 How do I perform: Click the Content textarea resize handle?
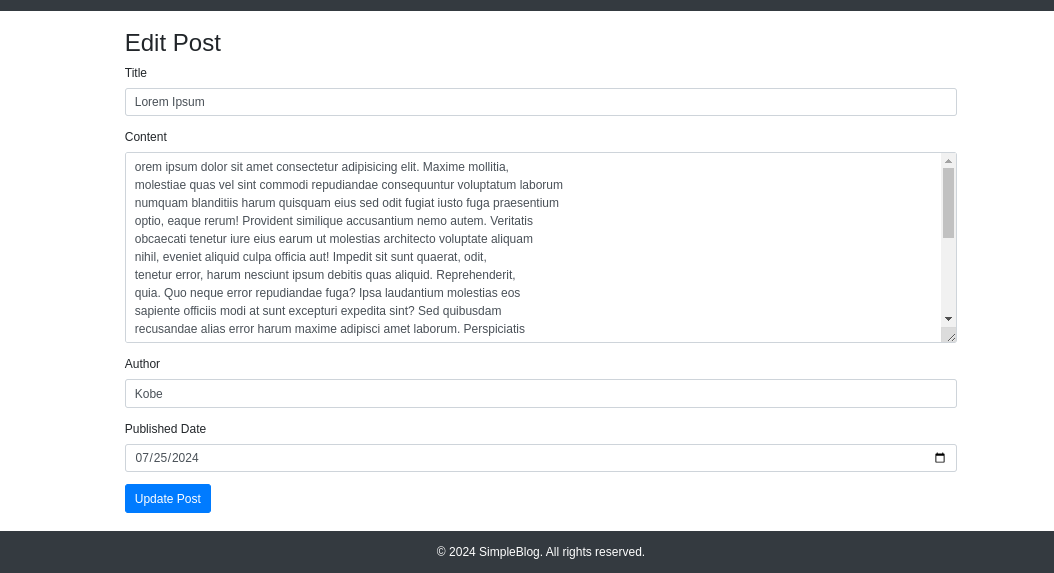tap(950, 336)
